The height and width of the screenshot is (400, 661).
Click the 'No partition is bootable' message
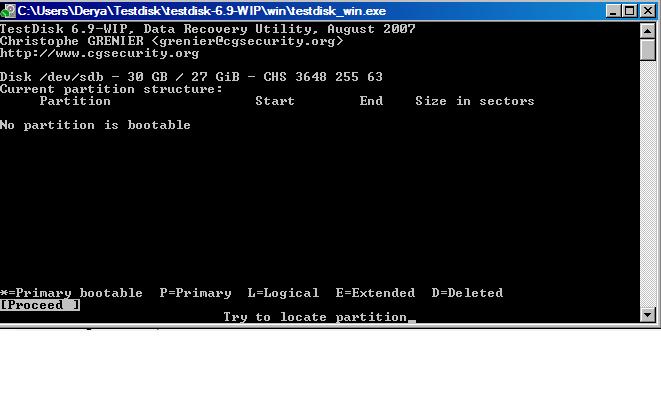[x=95, y=125]
